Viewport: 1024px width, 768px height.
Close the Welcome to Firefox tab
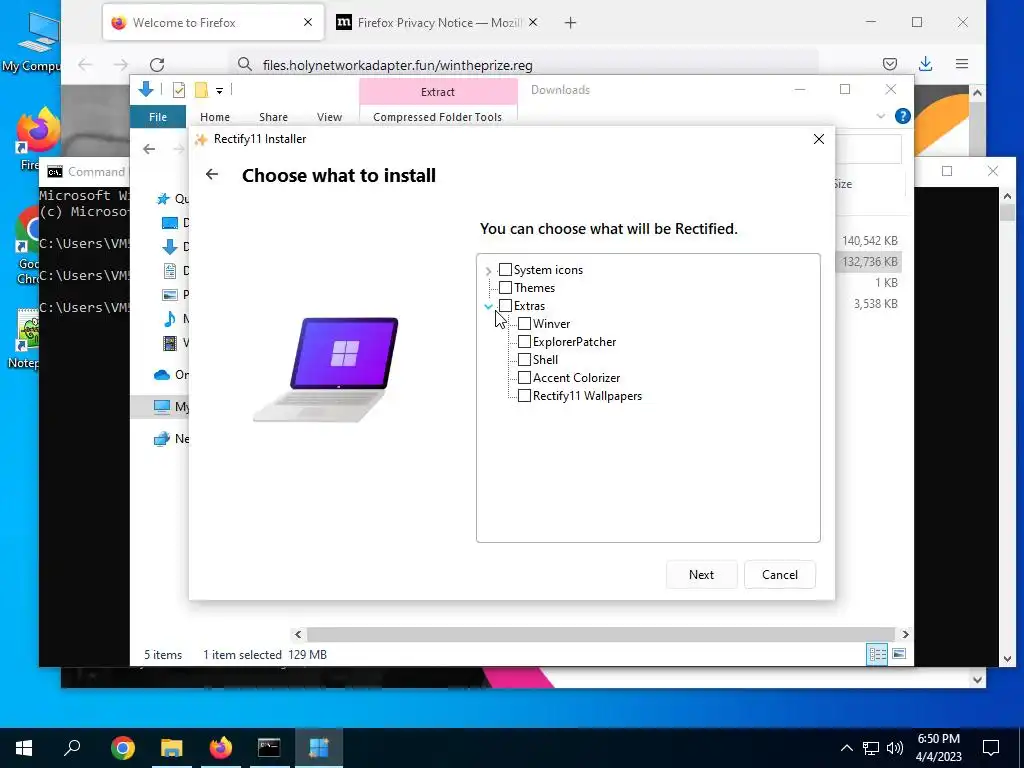click(308, 23)
